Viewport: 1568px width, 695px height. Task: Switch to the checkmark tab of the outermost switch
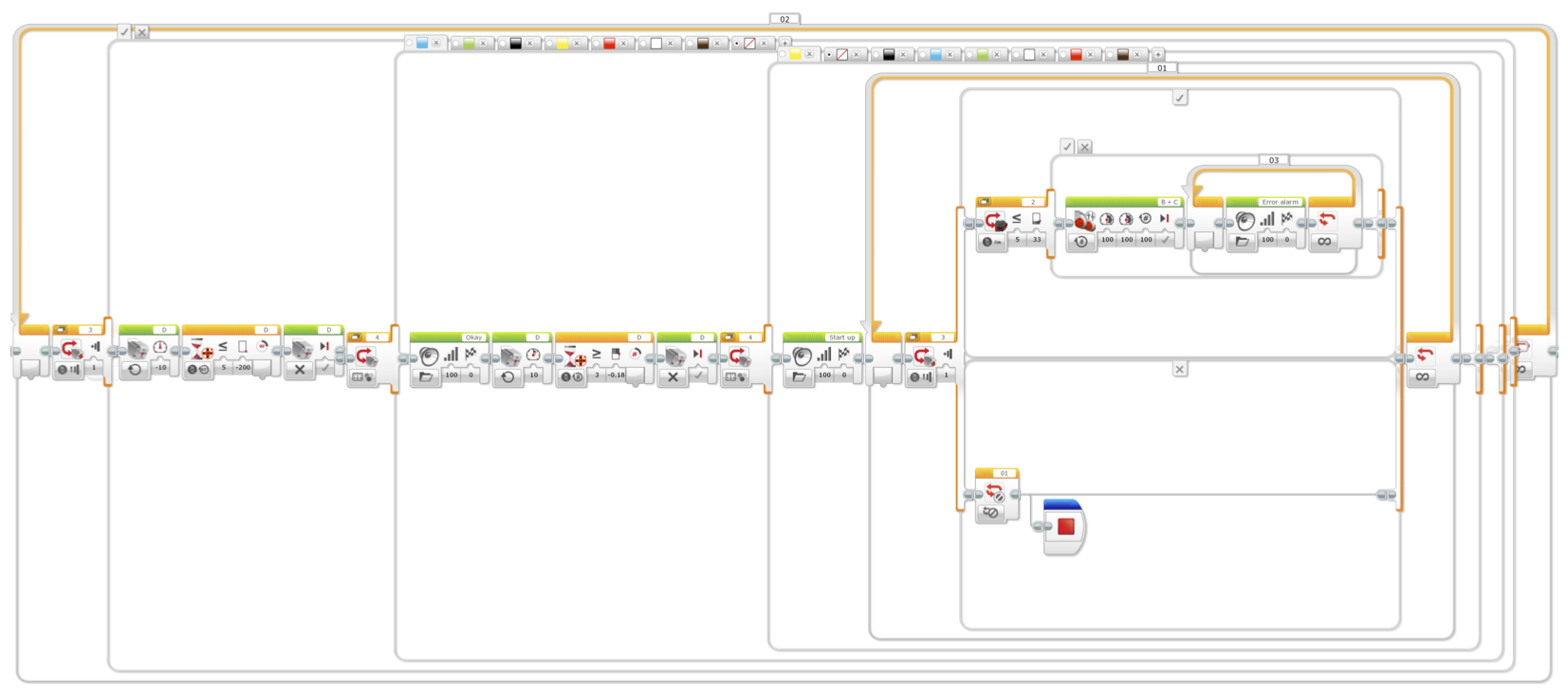click(x=124, y=31)
